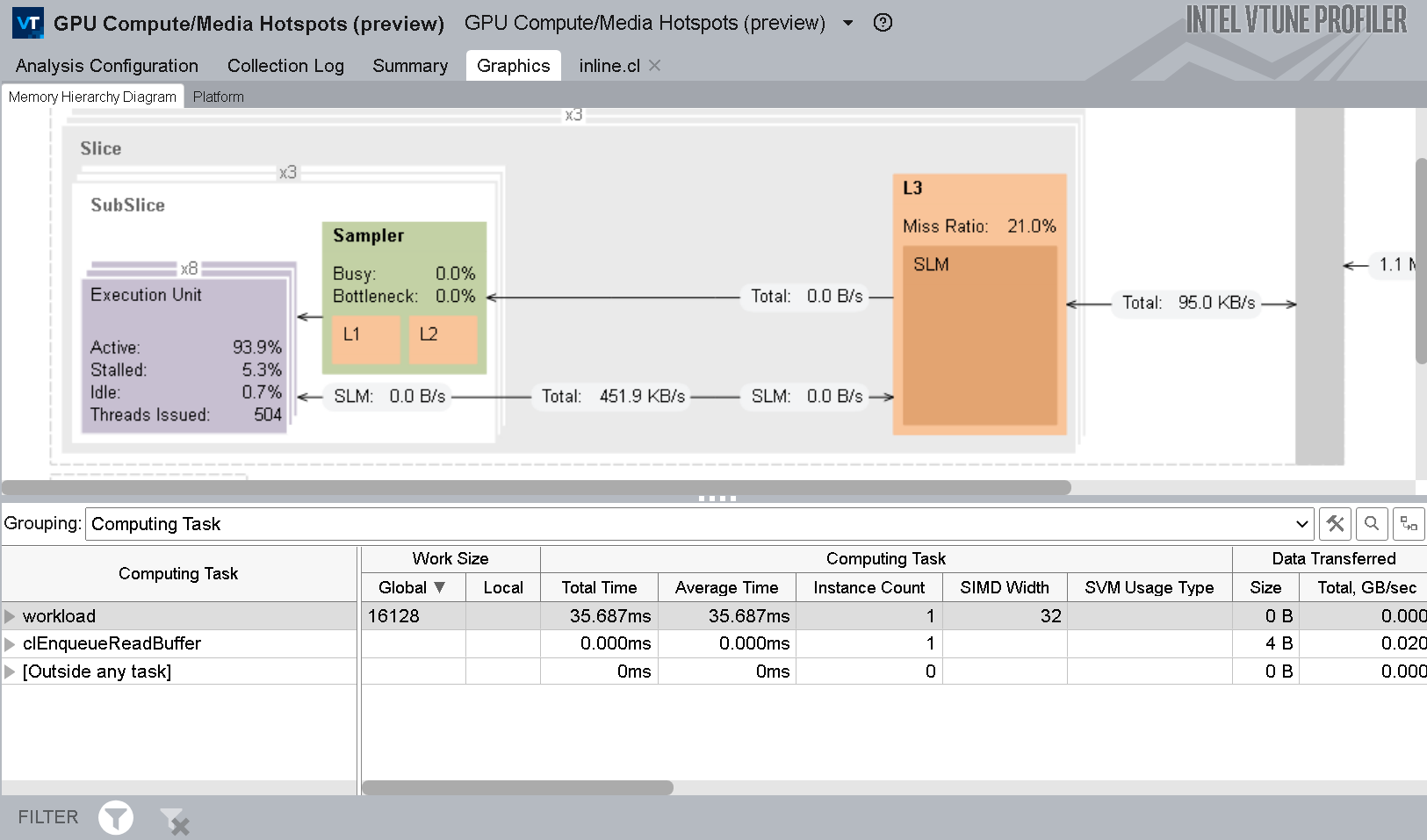This screenshot has width=1427, height=840.
Task: Close the inline.cl tab
Action: pyautogui.click(x=654, y=66)
